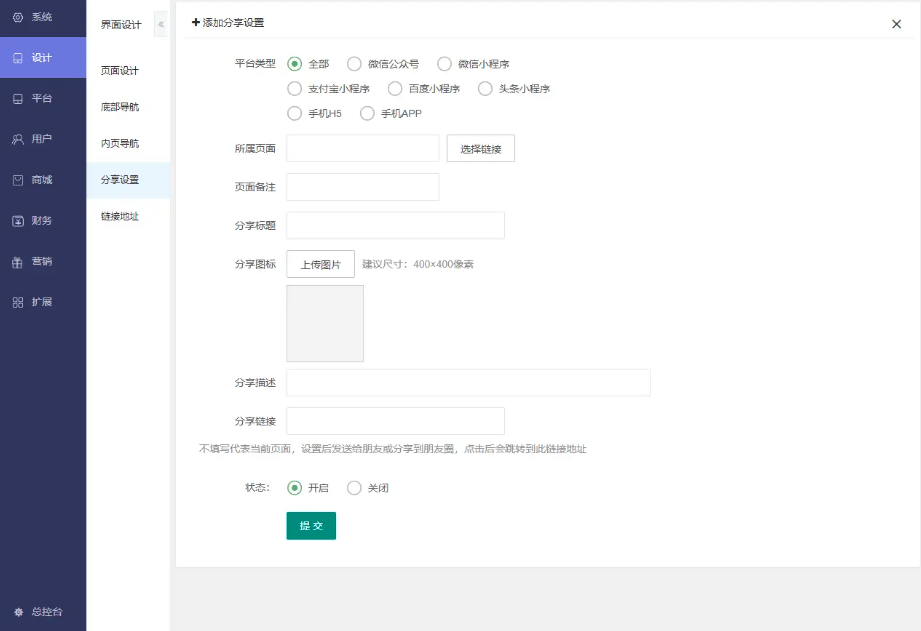Select 头条小程序 platform radio
The width and height of the screenshot is (921, 631).
[x=485, y=89]
